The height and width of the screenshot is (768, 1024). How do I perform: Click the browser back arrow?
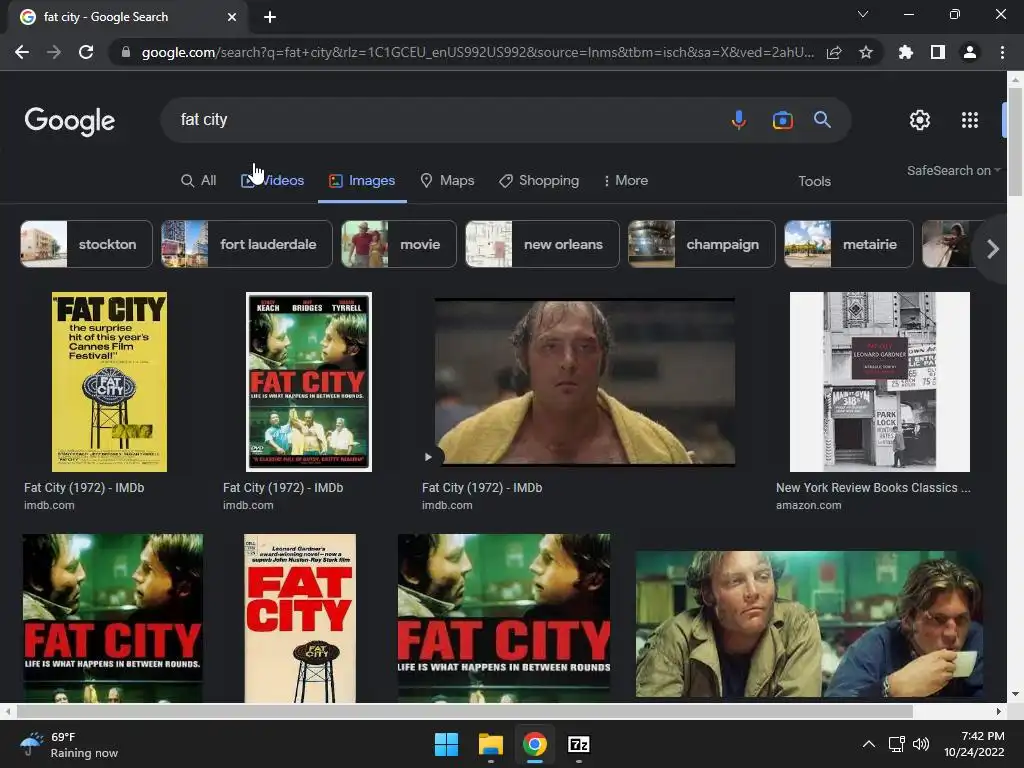22,52
